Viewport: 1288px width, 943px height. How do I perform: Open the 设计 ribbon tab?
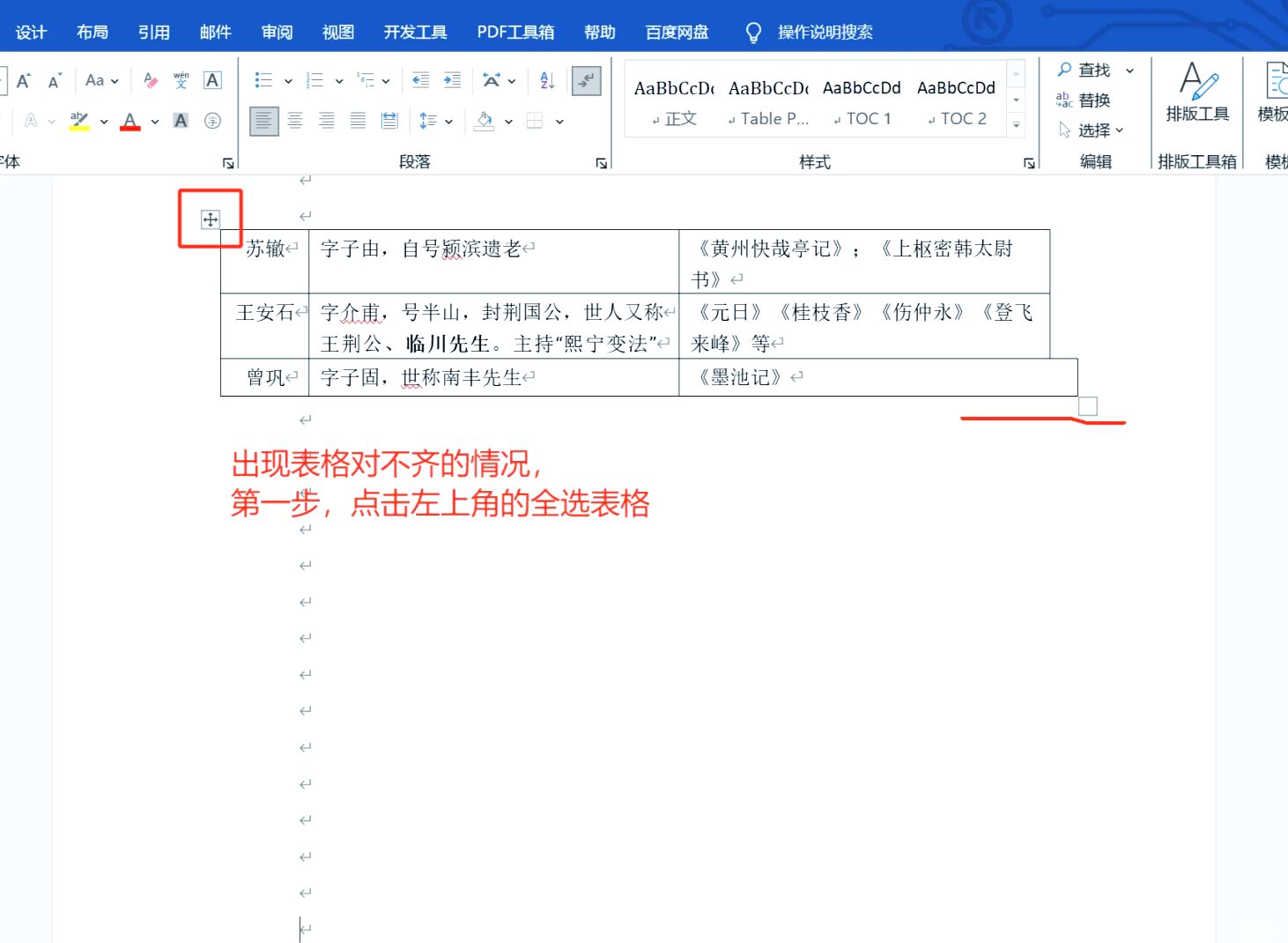(x=31, y=33)
